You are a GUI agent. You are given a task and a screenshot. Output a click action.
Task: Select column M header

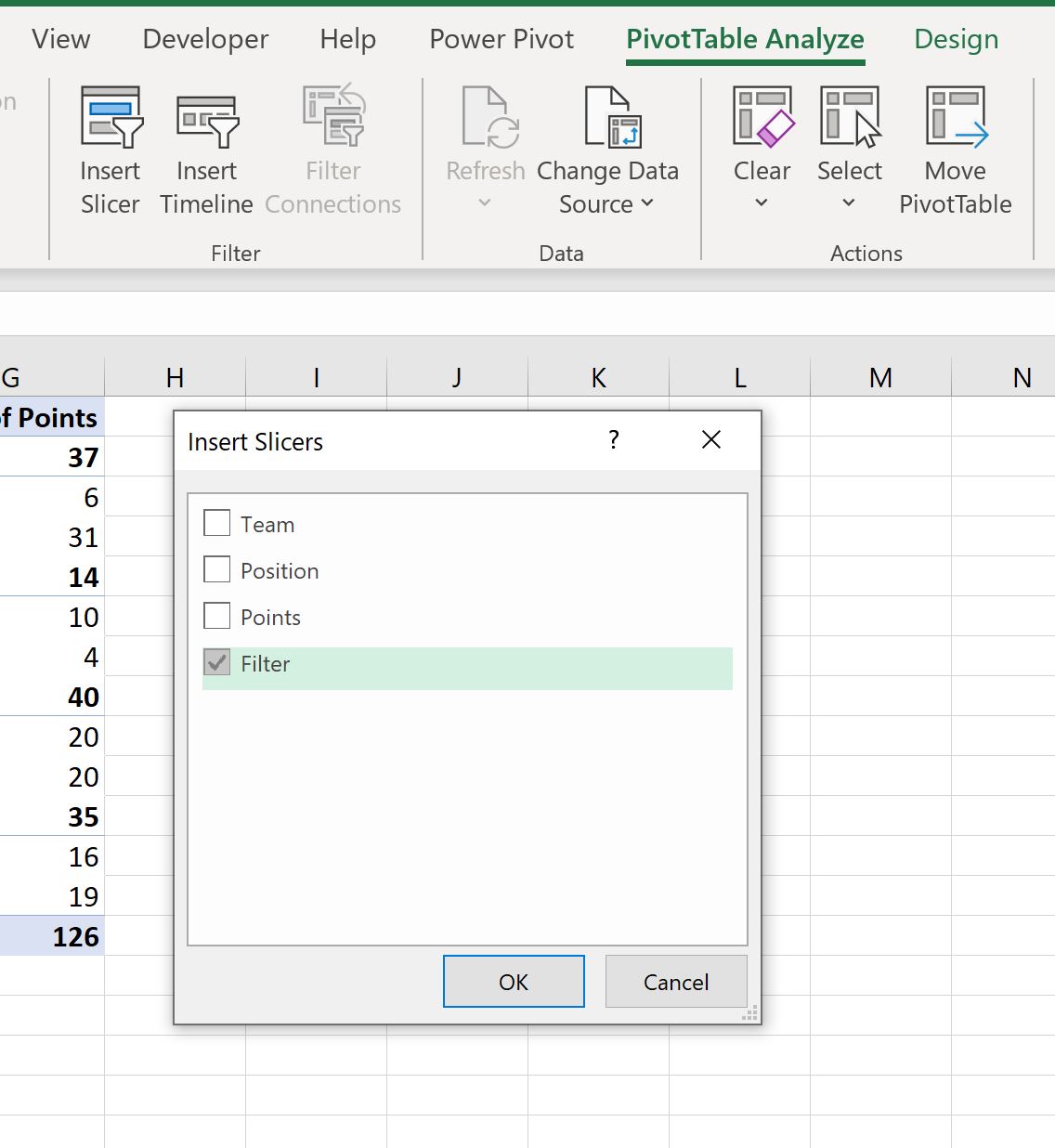880,377
